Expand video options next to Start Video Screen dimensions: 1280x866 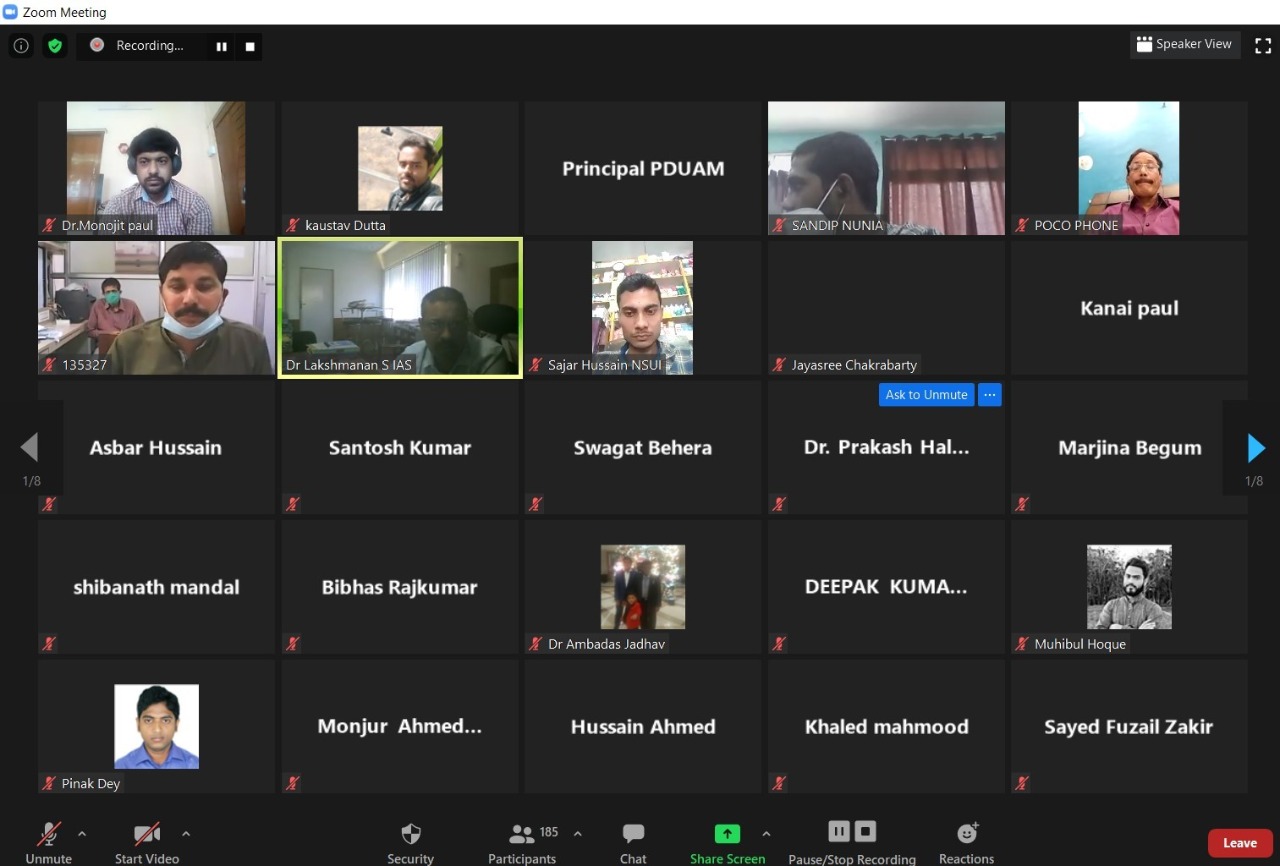186,833
